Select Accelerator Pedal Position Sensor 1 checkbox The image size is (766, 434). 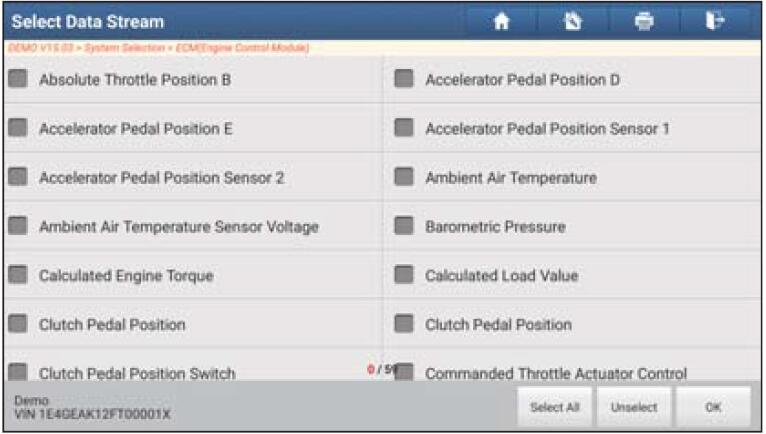click(x=404, y=128)
